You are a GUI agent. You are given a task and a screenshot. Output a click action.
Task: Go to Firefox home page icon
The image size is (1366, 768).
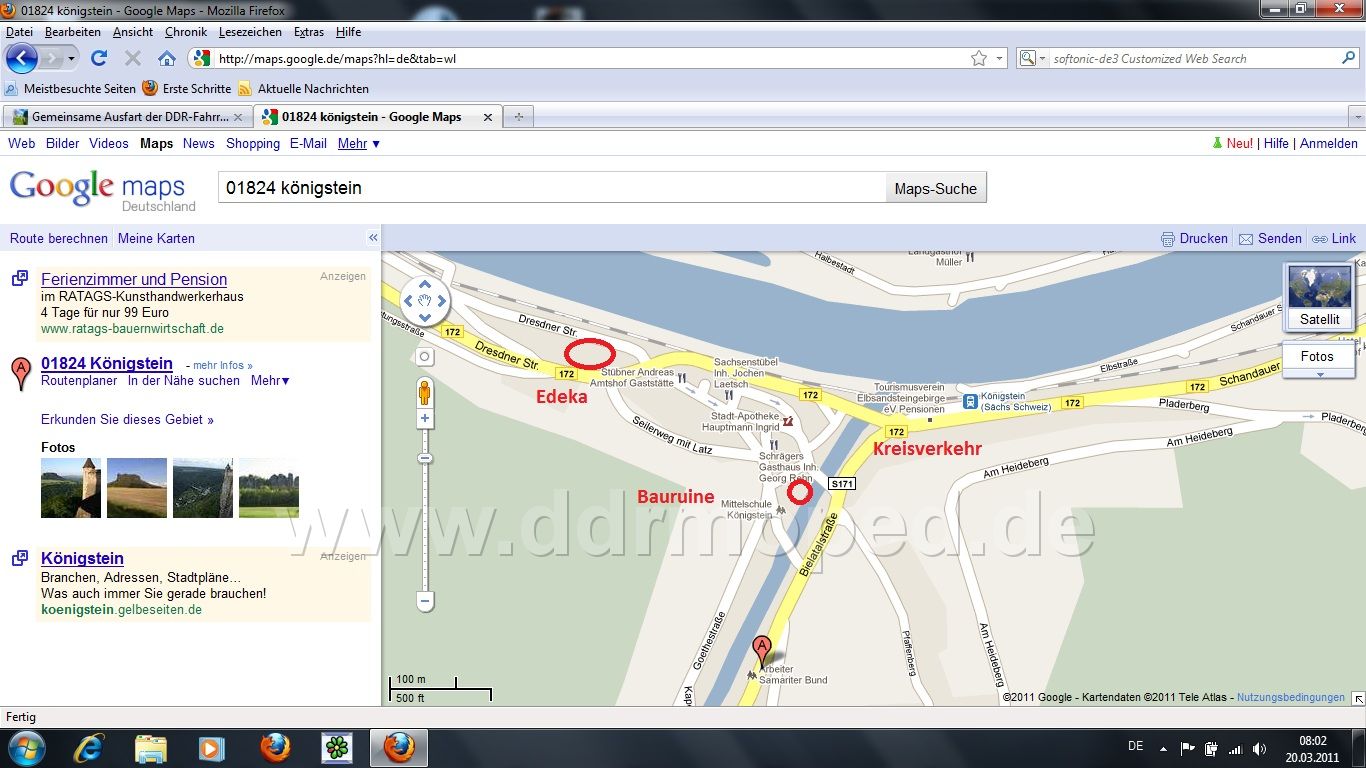pos(167,58)
